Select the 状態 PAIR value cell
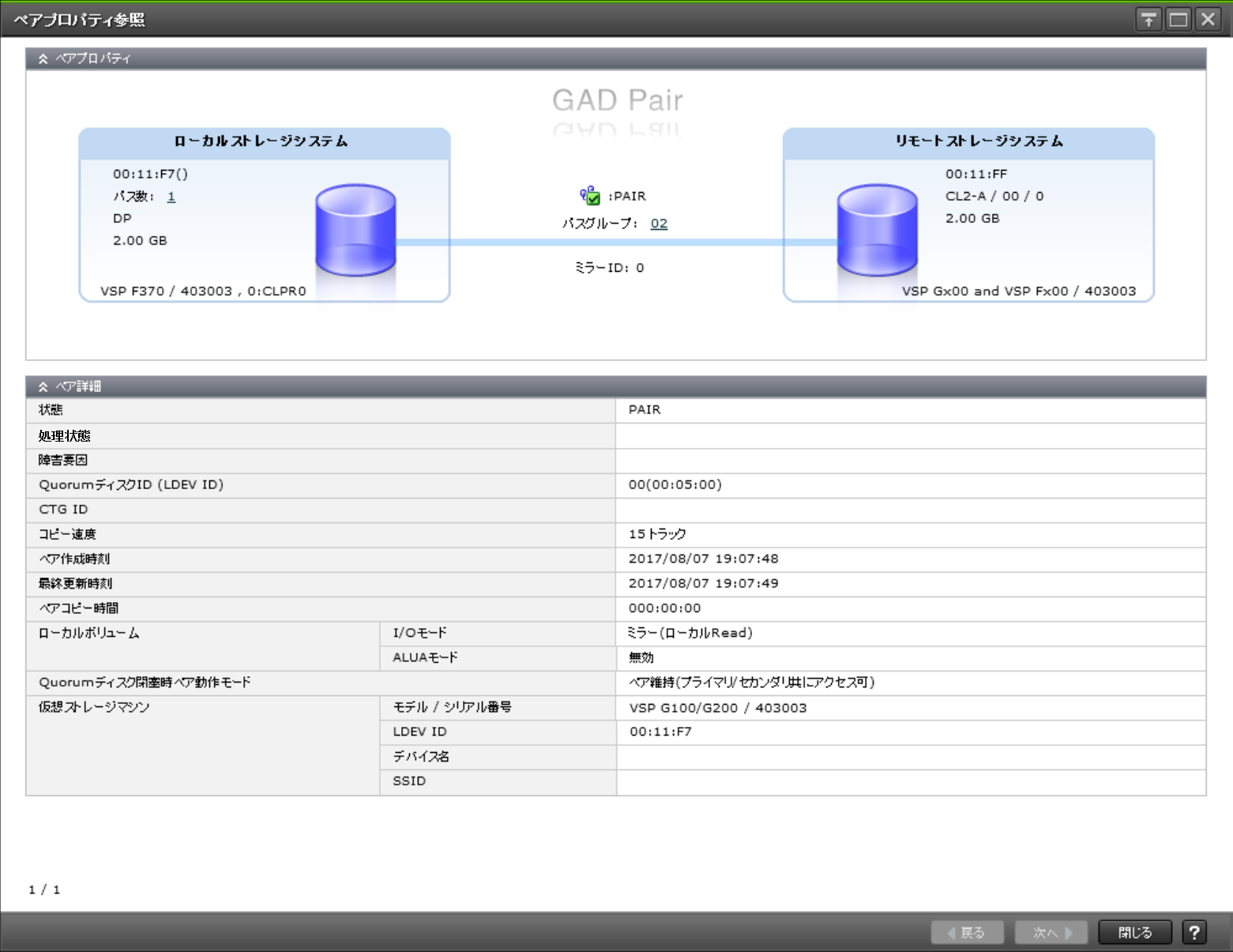This screenshot has height=952, width=1233. coord(645,410)
